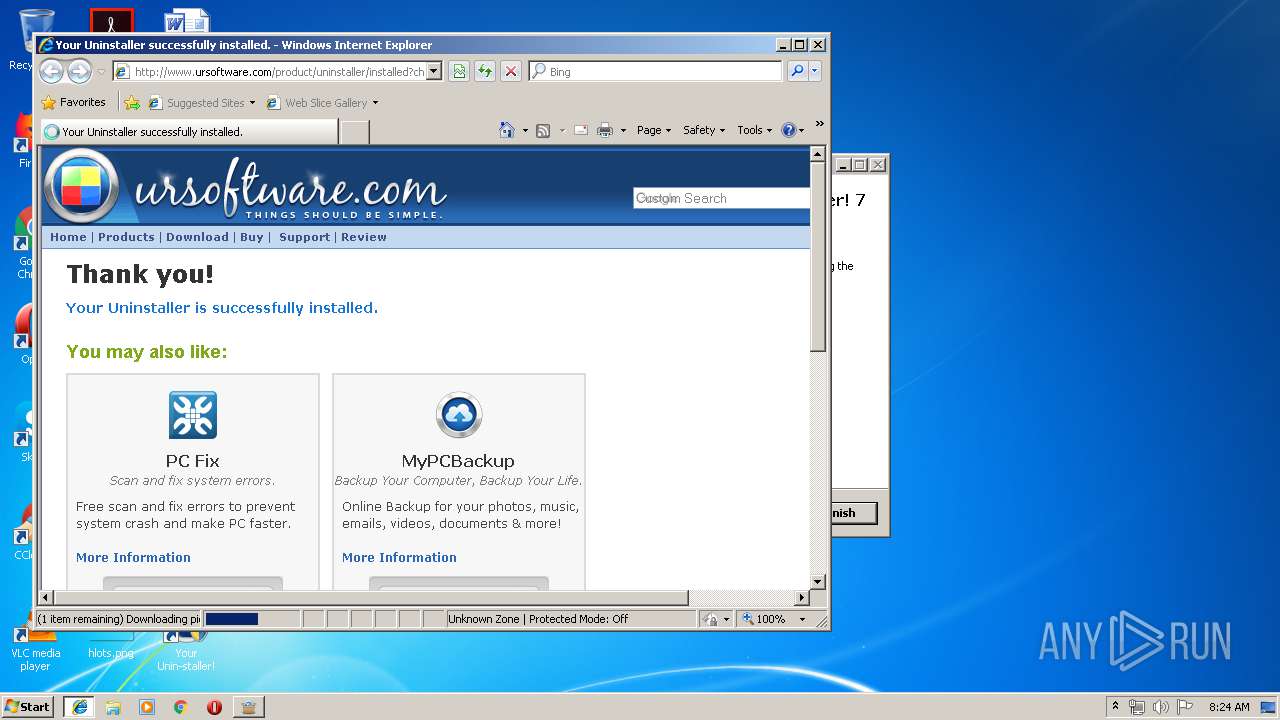The height and width of the screenshot is (720, 1280).
Task: Click the Favorites button label
Action: click(82, 102)
